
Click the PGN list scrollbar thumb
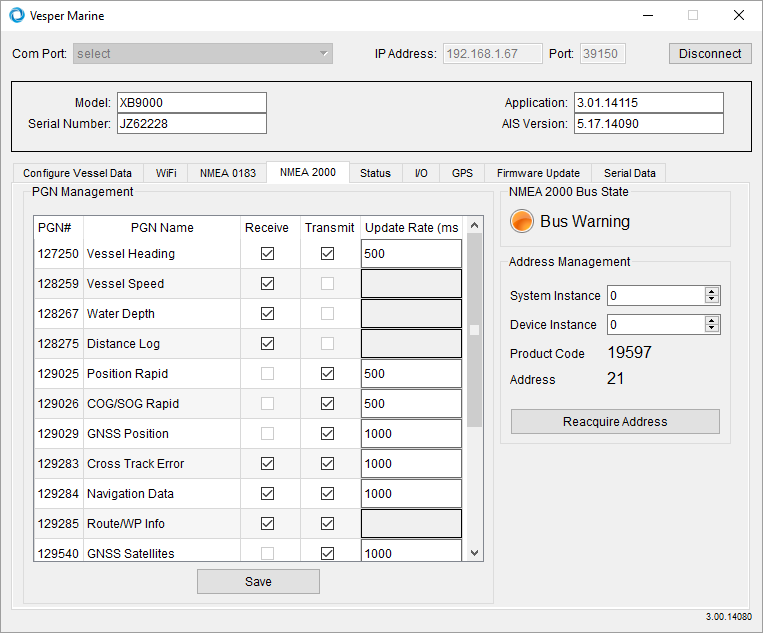[474, 330]
